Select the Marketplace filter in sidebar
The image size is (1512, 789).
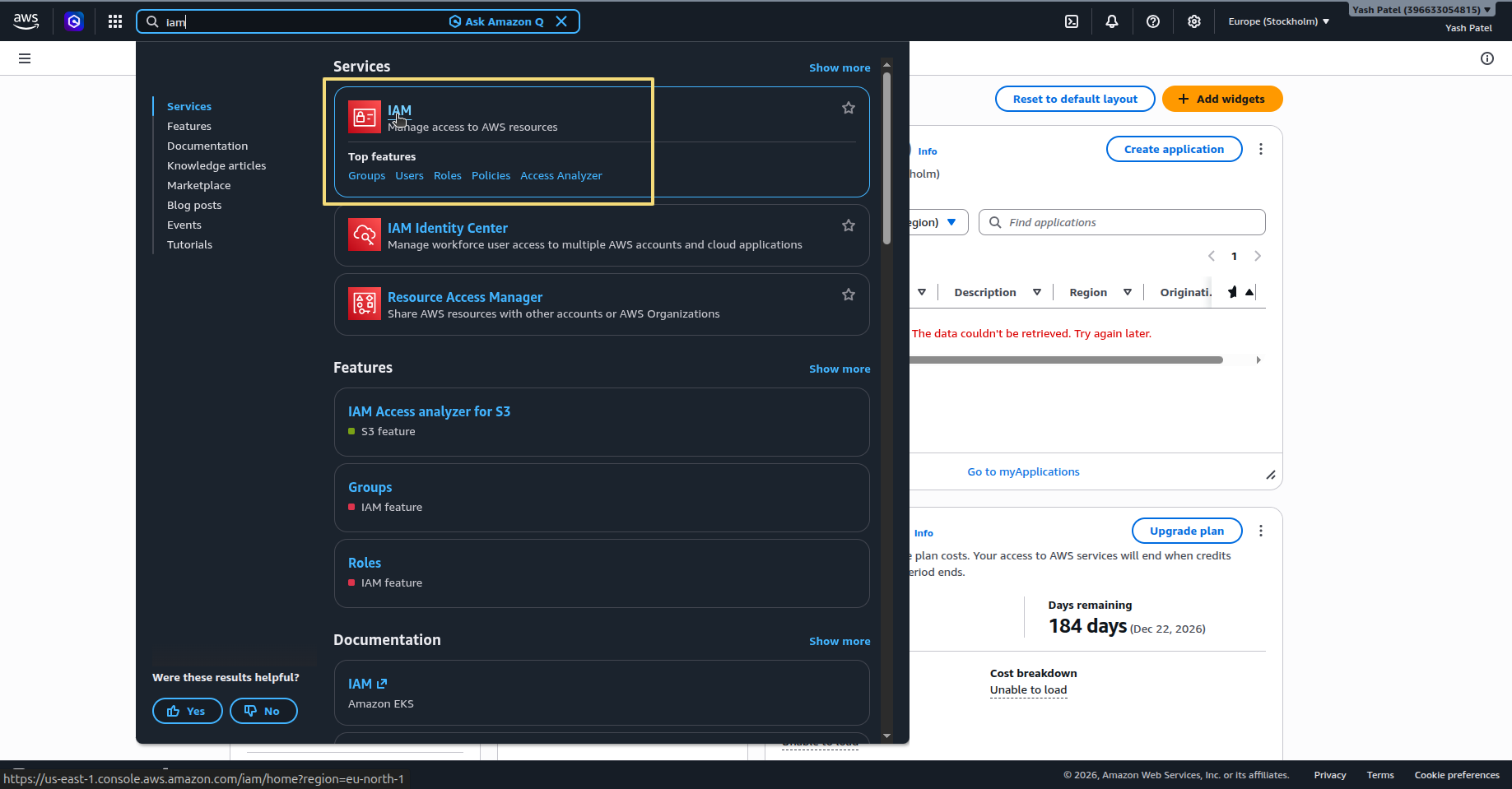point(199,185)
